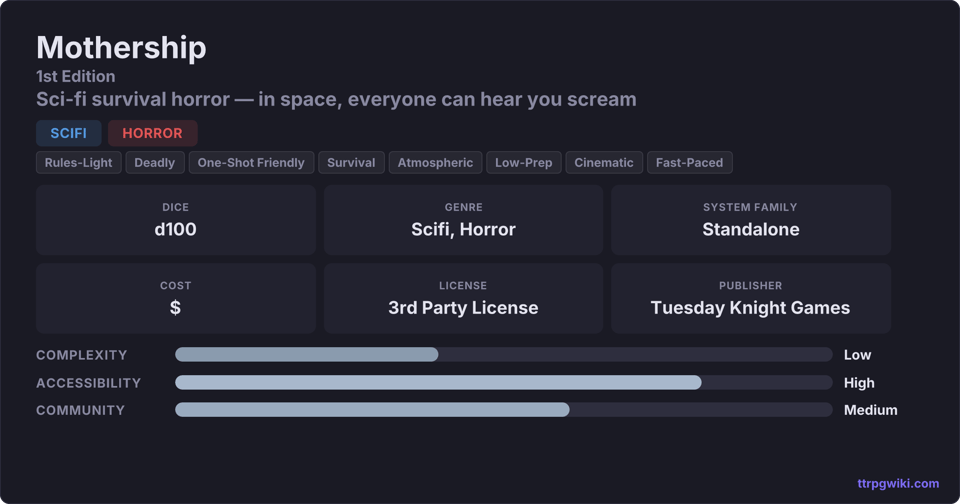Click the Complexity rating bar

pos(503,355)
